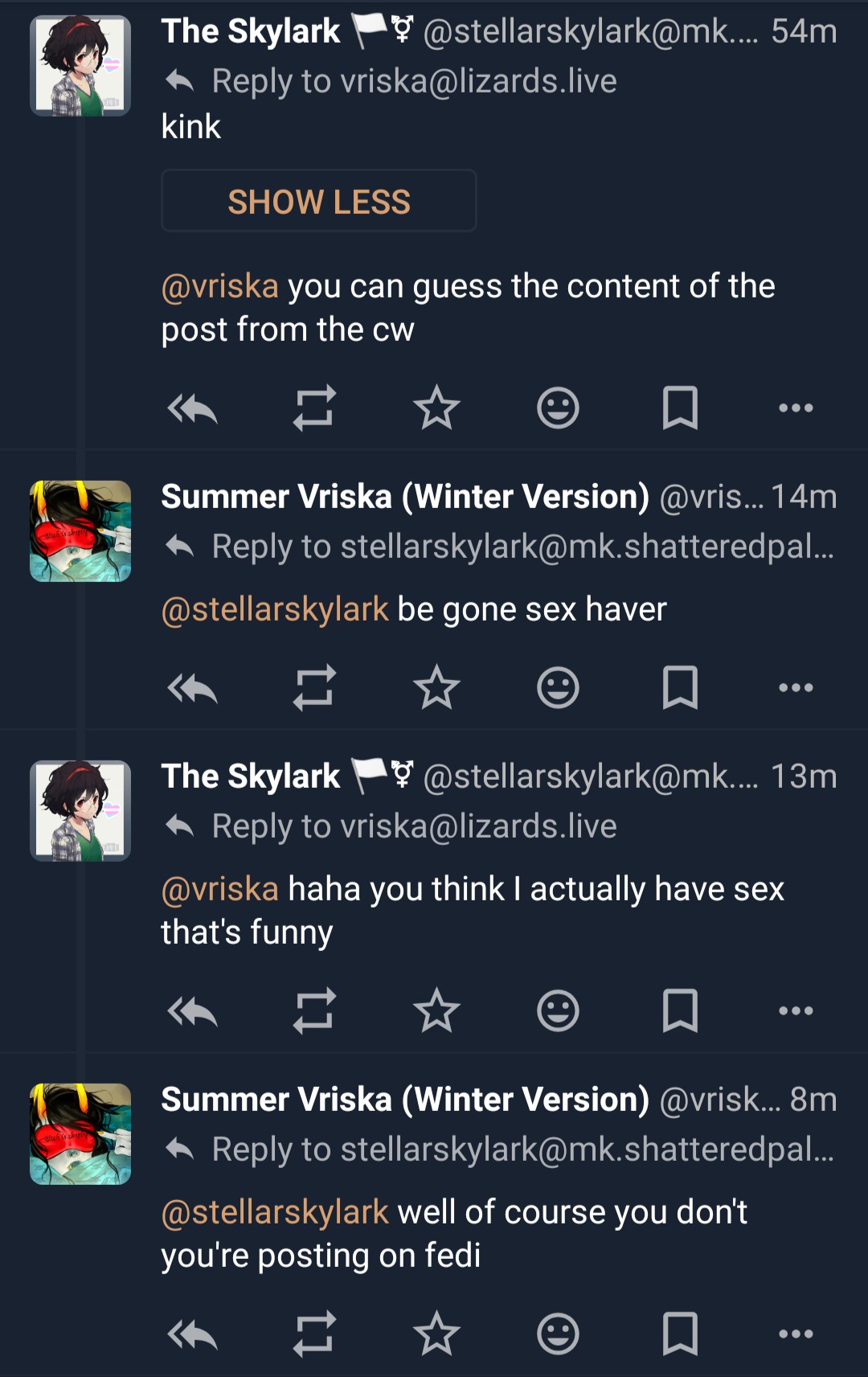Image resolution: width=868 pixels, height=1377 pixels.
Task: React with emoji to the 13m Skylark post
Action: pos(558,1010)
